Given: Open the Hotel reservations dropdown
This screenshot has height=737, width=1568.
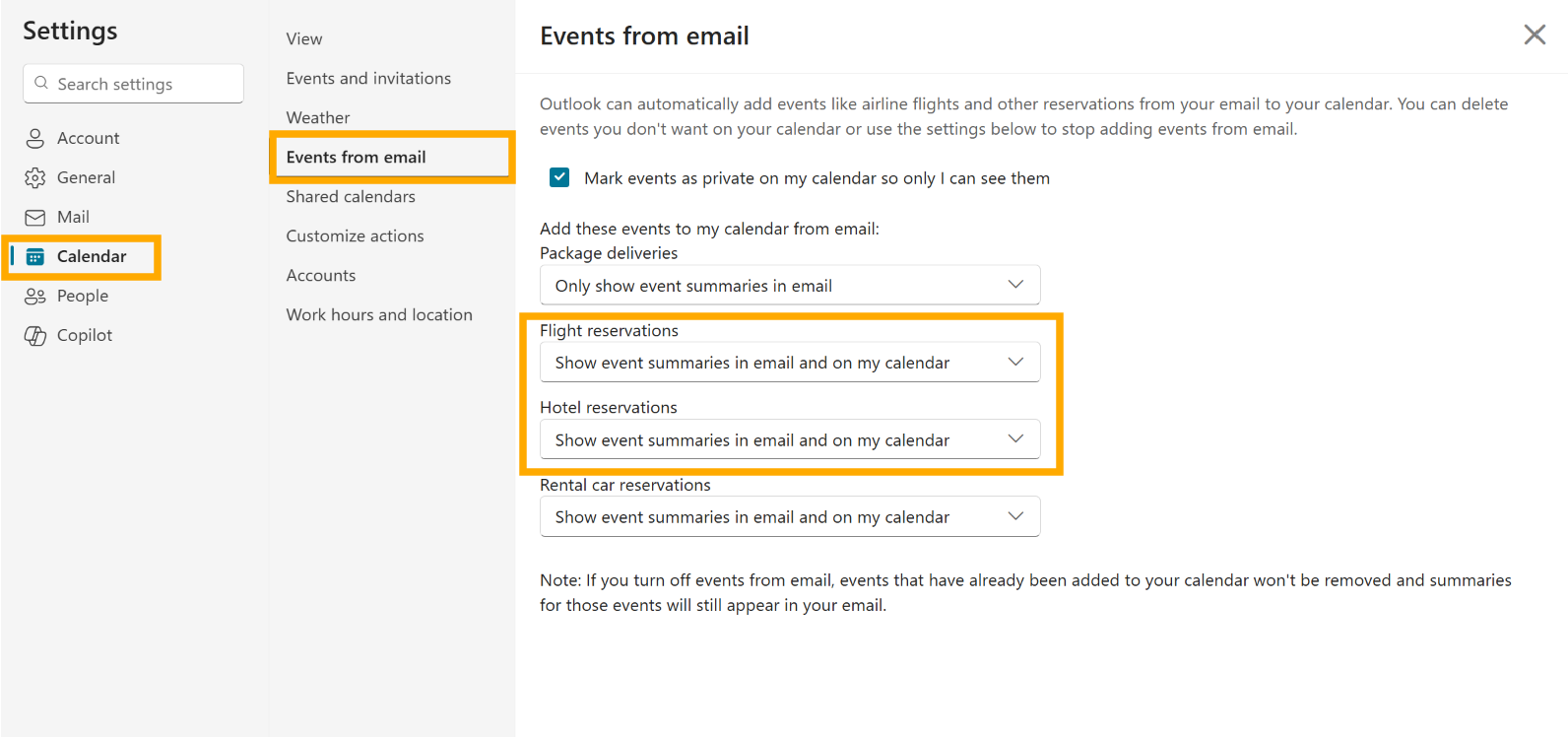Looking at the screenshot, I should pos(790,440).
